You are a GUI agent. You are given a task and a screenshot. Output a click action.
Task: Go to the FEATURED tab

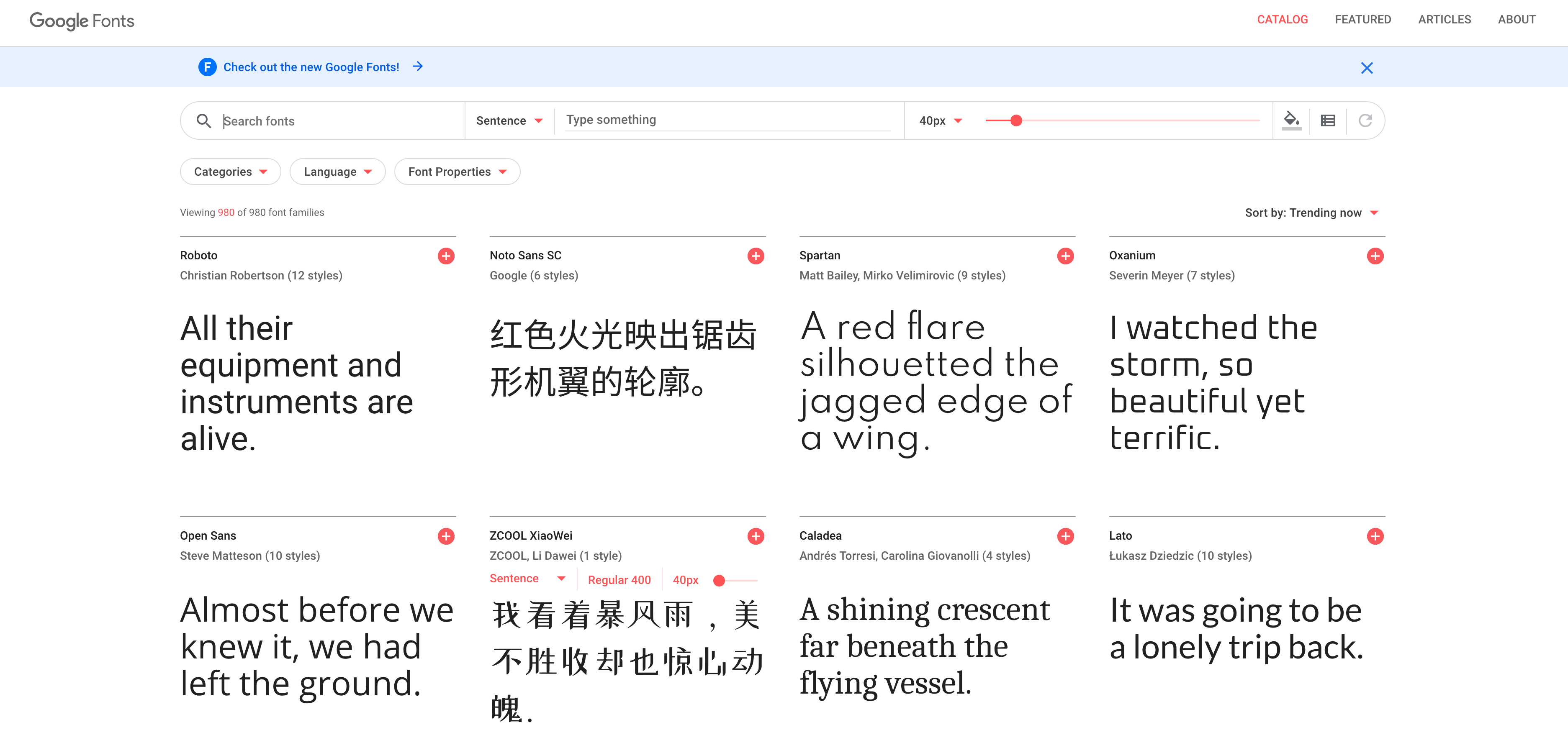point(1362,20)
